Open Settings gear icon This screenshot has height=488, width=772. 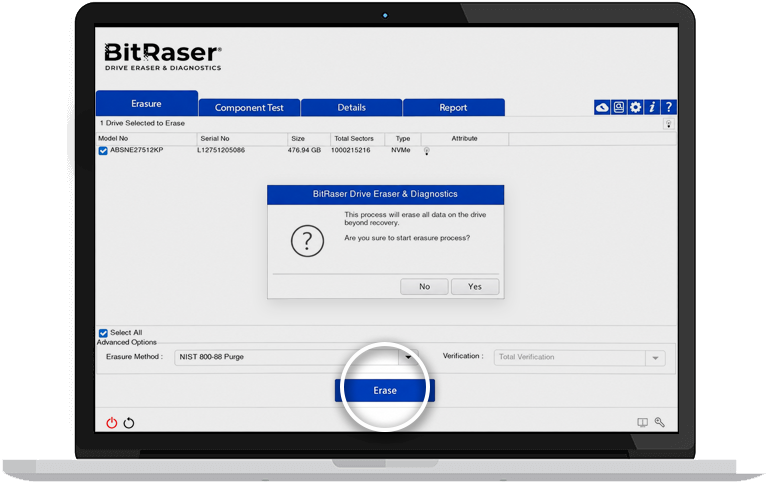click(x=635, y=107)
